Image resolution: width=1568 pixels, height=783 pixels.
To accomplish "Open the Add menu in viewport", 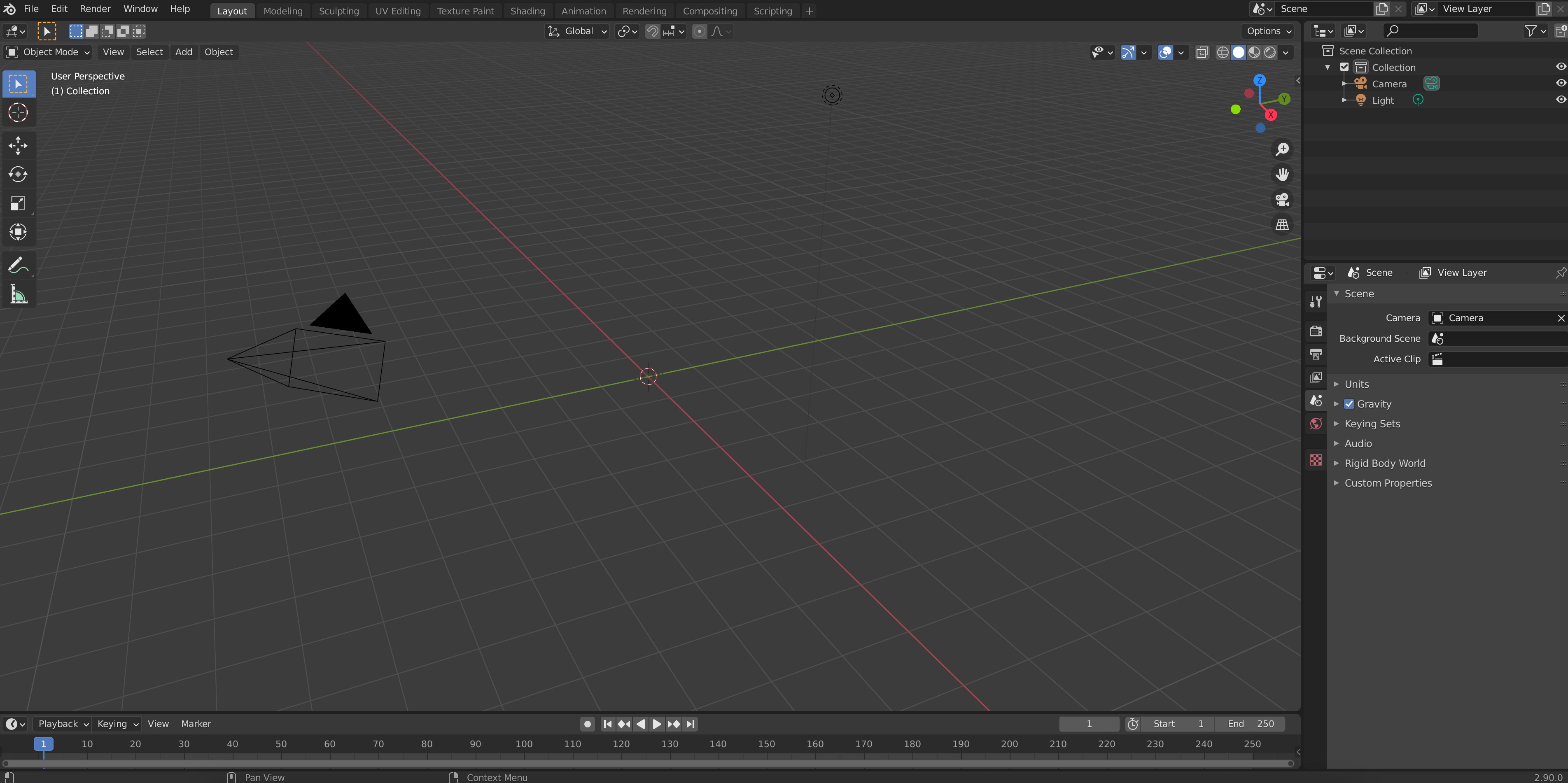I will click(x=183, y=52).
